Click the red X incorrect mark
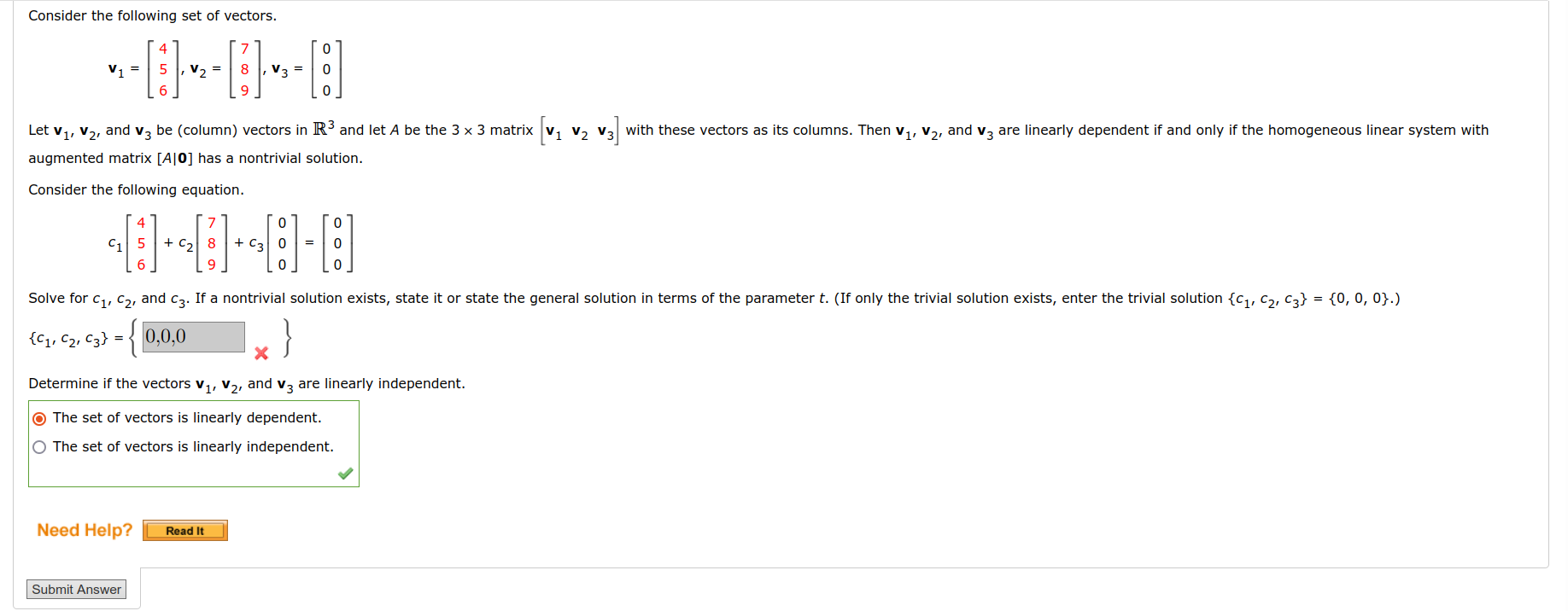Viewport: 1568px width, 611px height. [x=261, y=353]
